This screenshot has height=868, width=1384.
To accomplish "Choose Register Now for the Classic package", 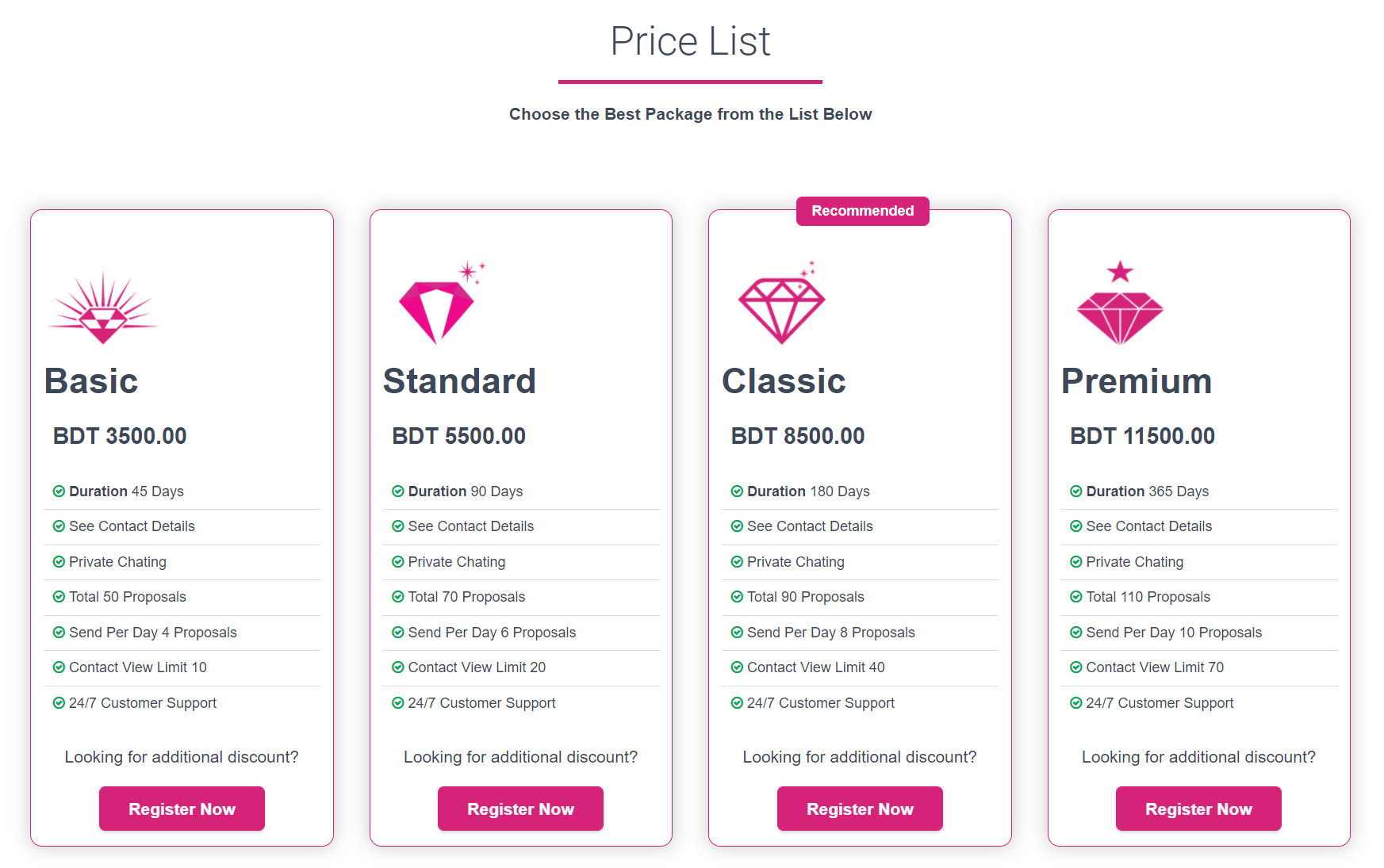I will tap(860, 809).
